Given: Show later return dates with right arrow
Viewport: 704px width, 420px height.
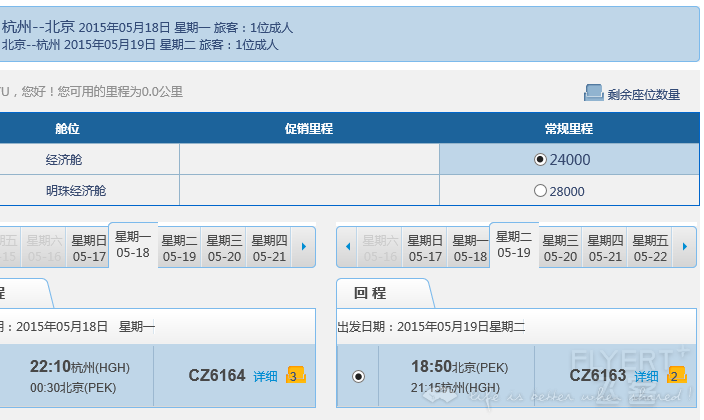Looking at the screenshot, I should point(685,247).
